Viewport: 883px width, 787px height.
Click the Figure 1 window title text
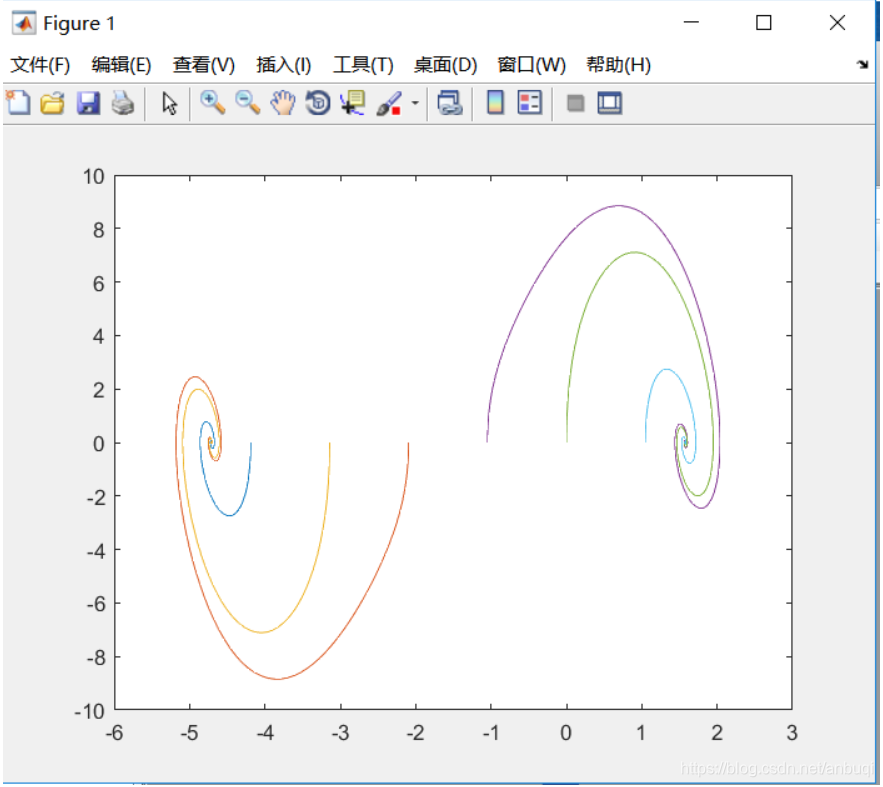pyautogui.click(x=79, y=24)
